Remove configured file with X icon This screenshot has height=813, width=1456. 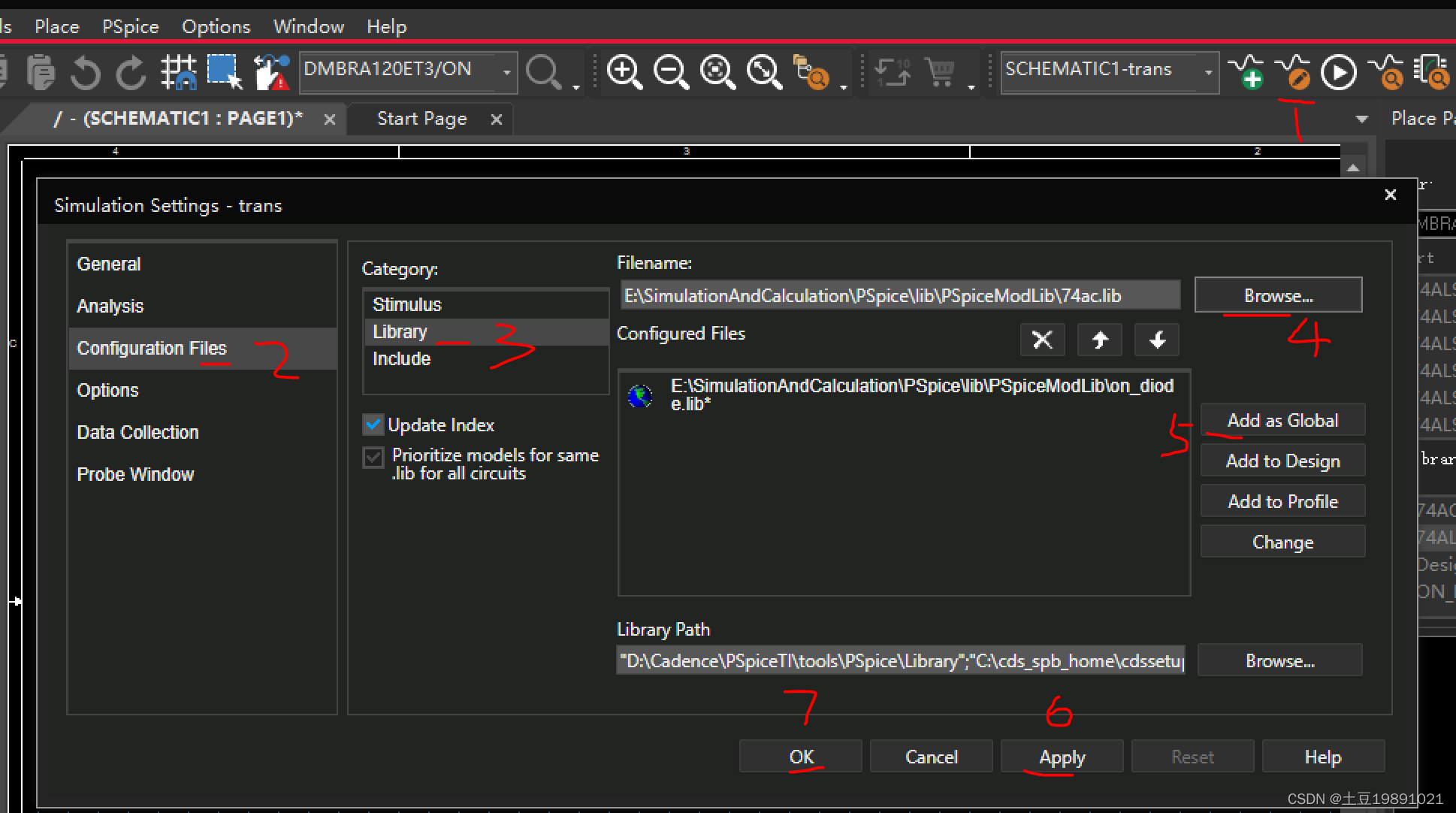tap(1042, 340)
